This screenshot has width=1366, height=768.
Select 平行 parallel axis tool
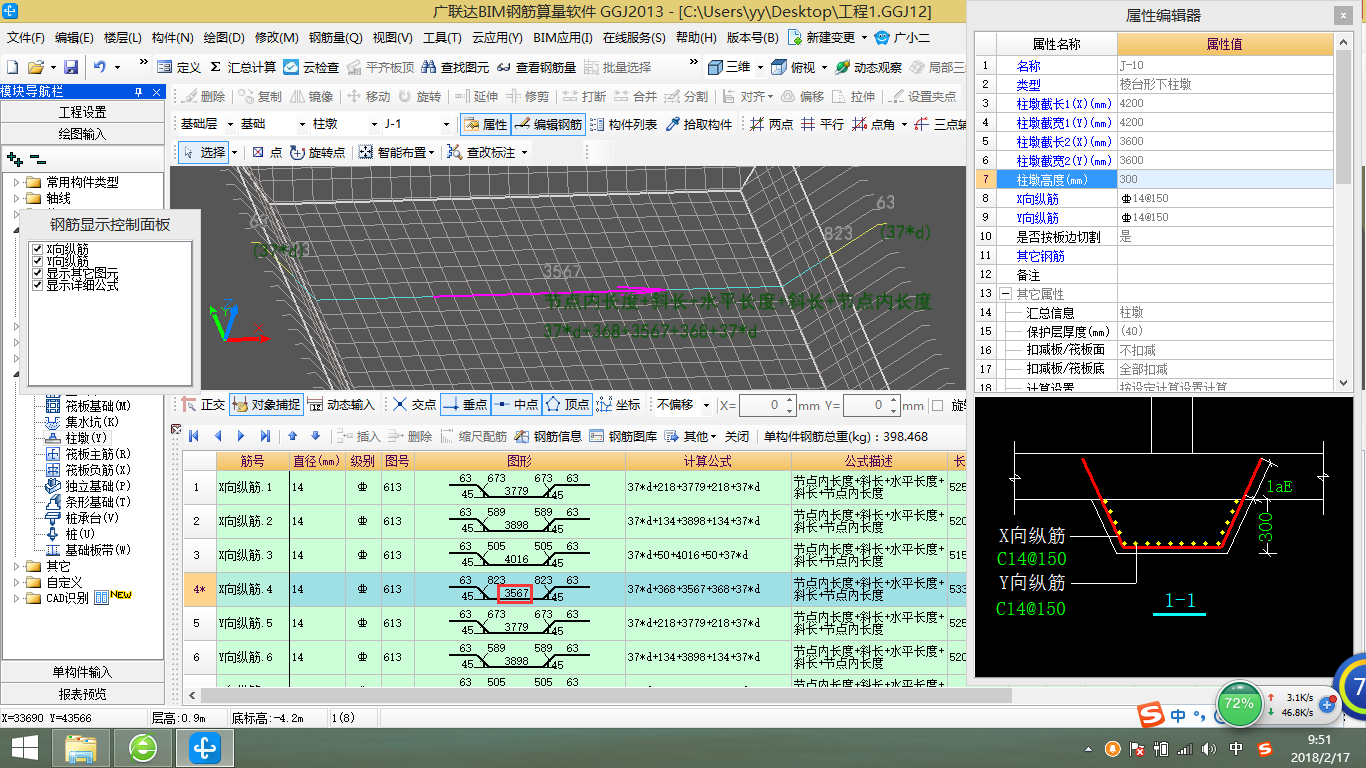pos(822,125)
